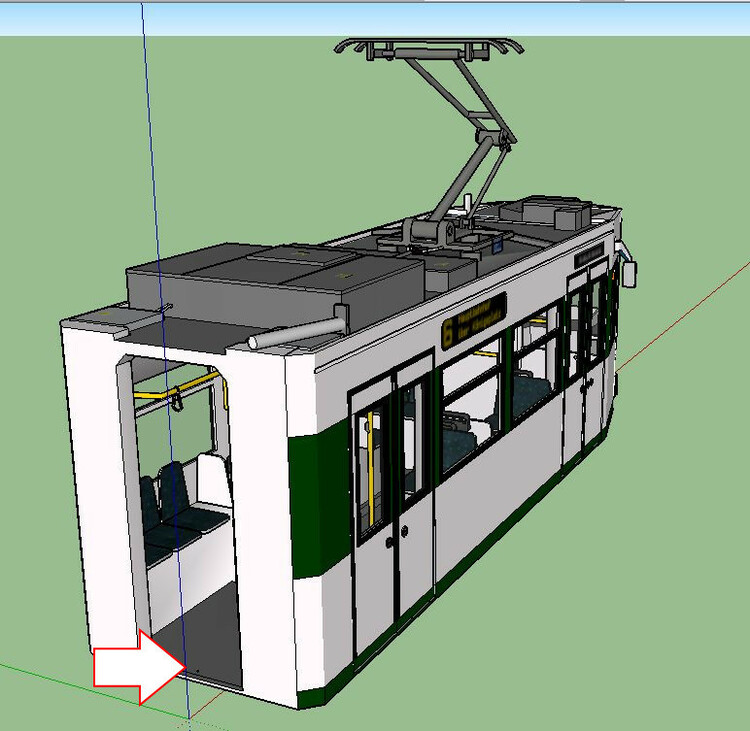Click the route 6 destination sign
Screen dimensions: 750x731
(474, 321)
